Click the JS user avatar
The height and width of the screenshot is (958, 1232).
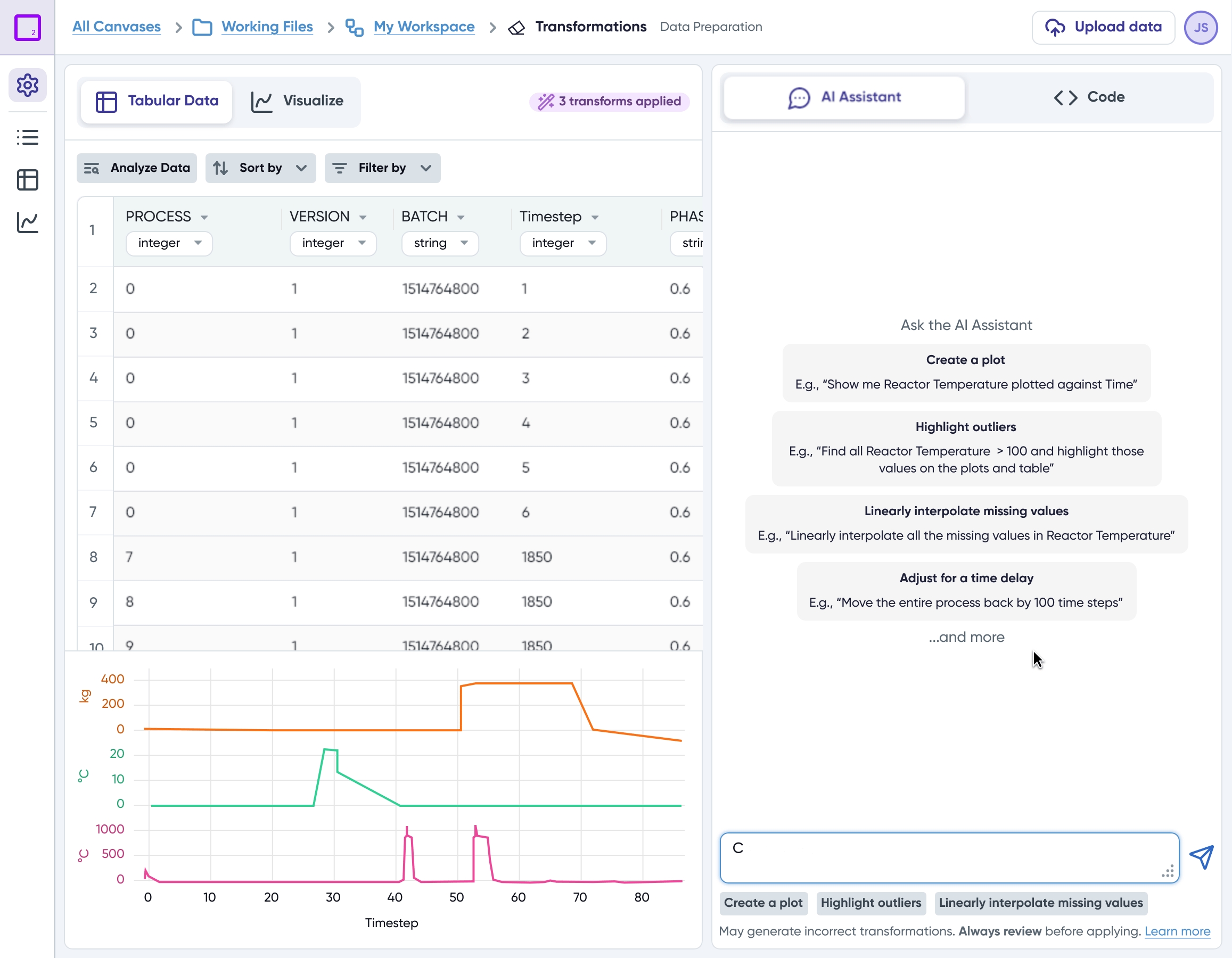point(1201,27)
